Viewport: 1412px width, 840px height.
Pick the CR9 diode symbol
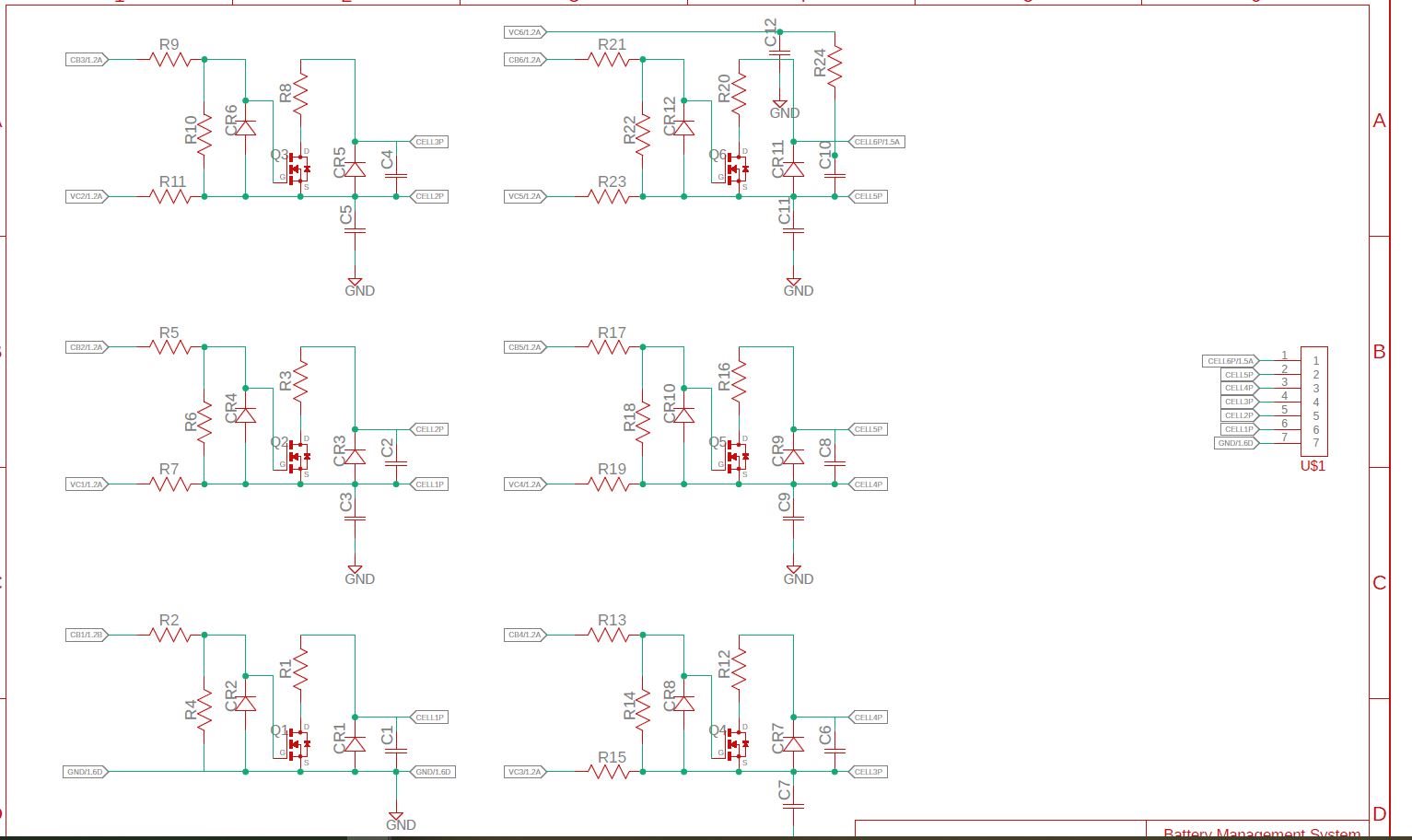(793, 457)
